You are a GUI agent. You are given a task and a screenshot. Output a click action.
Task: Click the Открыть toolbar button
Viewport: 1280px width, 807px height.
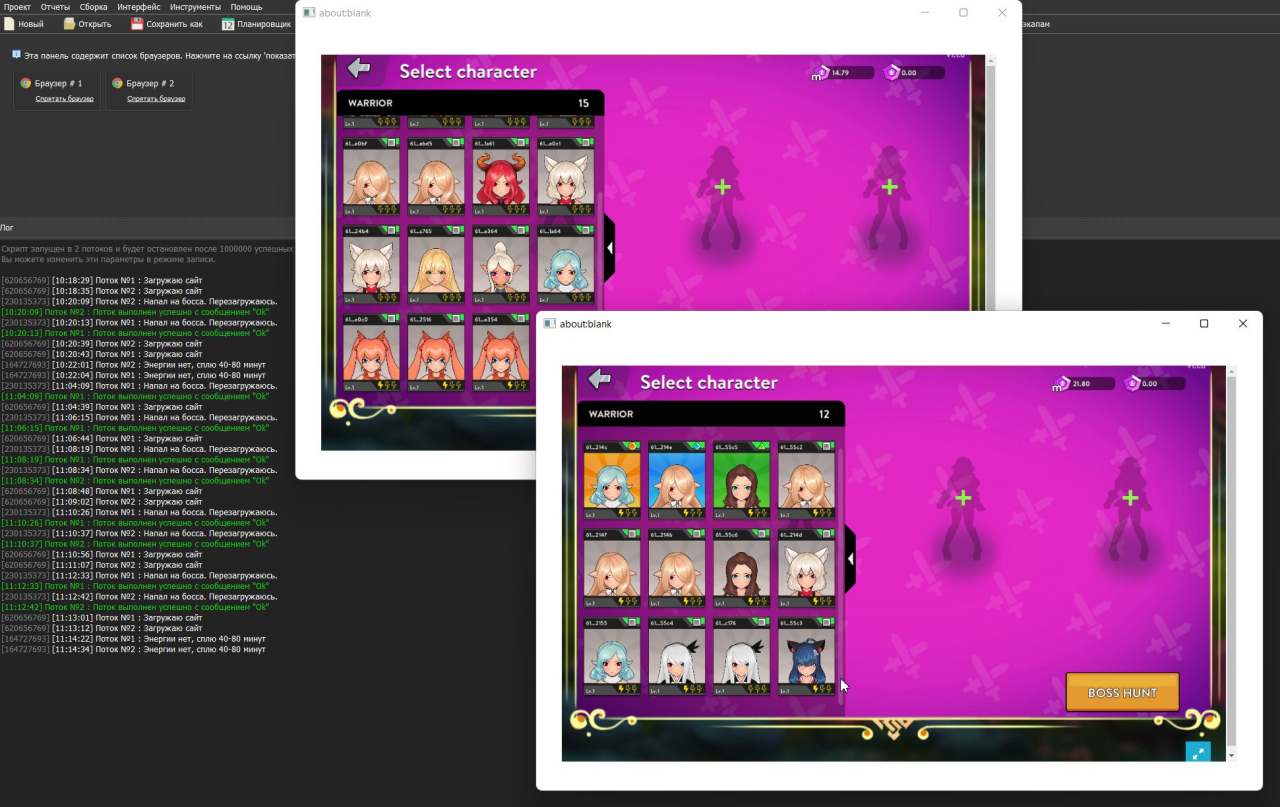[88, 24]
